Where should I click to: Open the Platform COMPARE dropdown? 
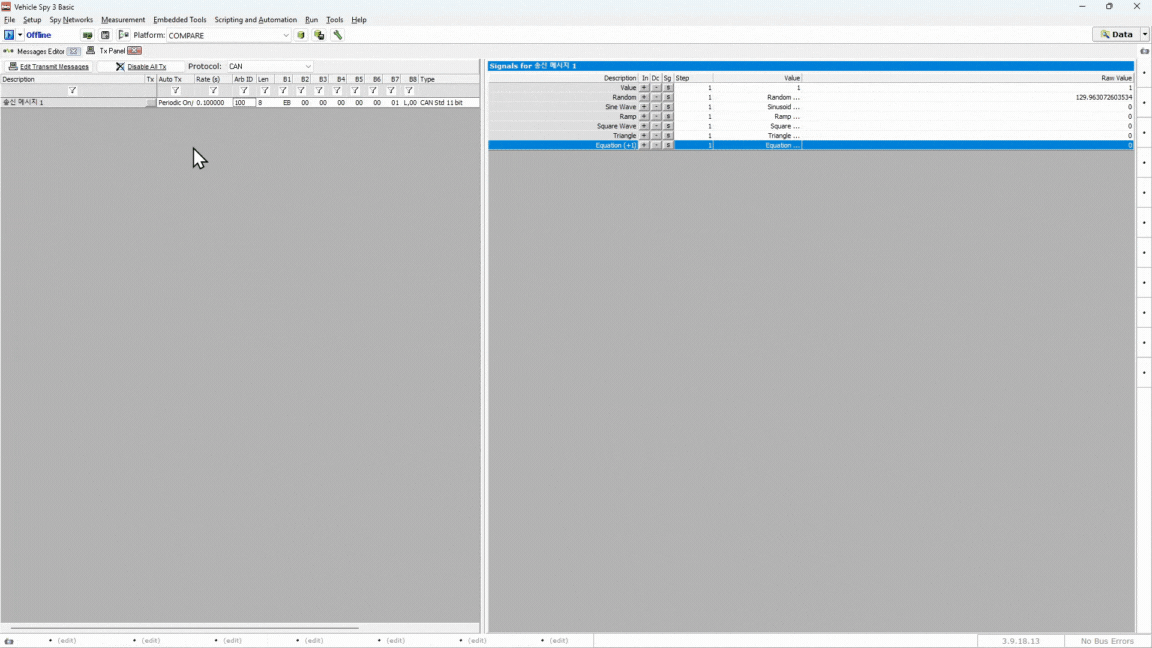285,35
